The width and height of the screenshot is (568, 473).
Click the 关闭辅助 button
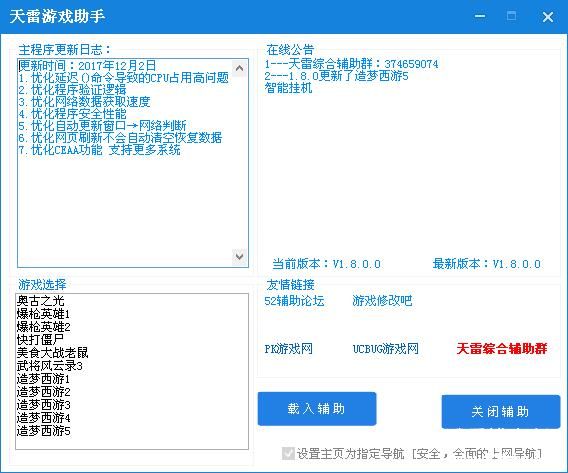pos(501,411)
